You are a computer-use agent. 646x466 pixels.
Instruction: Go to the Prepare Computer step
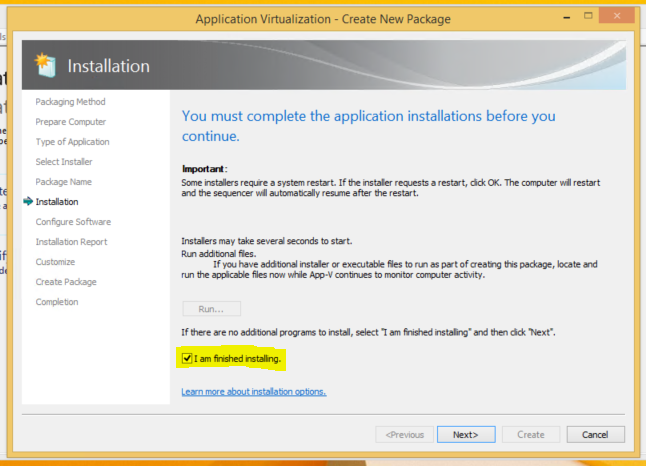70,122
